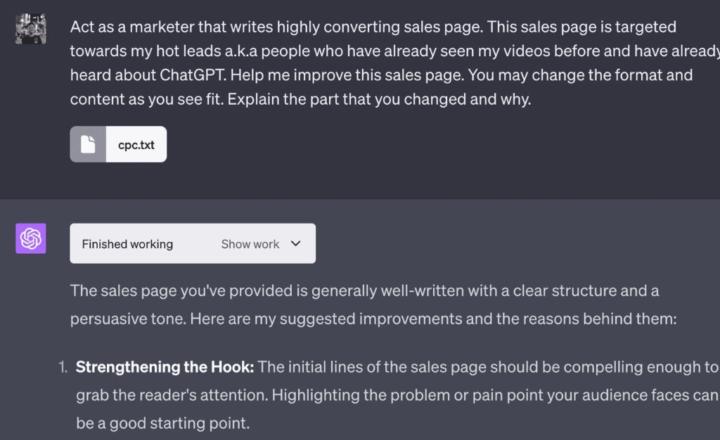Click the 'Act as a marketer' opening words

pyautogui.click(x=130, y=27)
